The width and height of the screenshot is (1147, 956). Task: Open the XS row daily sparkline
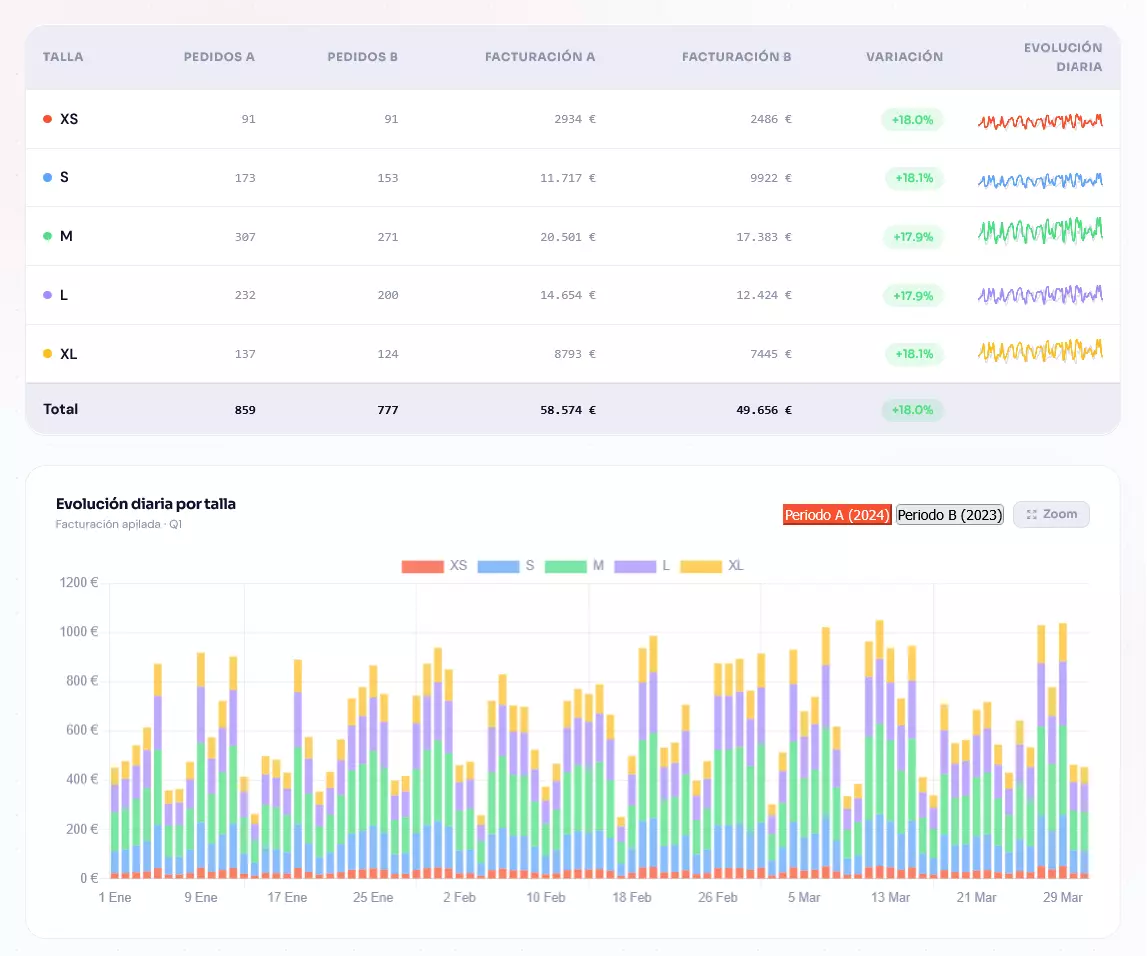click(x=1040, y=120)
